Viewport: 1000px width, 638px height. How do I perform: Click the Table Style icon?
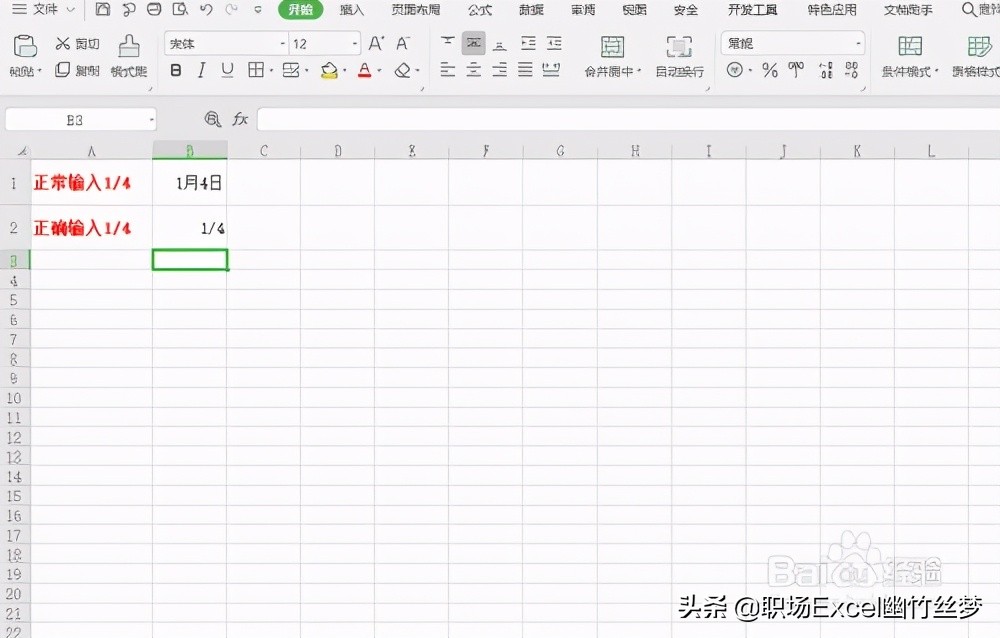click(980, 47)
